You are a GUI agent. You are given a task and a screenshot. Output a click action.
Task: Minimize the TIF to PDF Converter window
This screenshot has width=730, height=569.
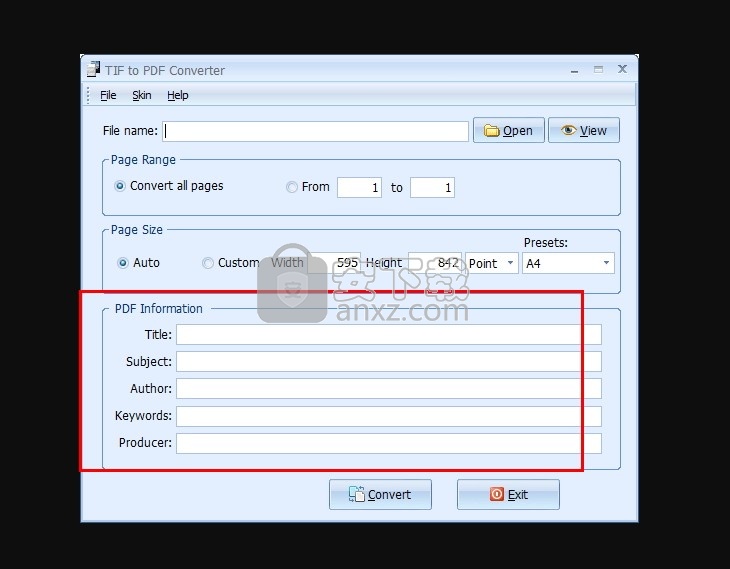pos(575,71)
